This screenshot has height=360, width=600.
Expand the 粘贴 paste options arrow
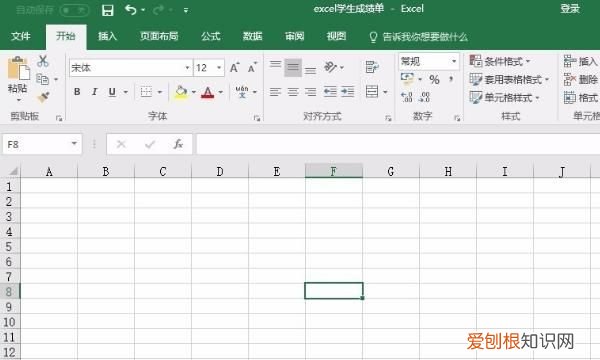[x=18, y=100]
